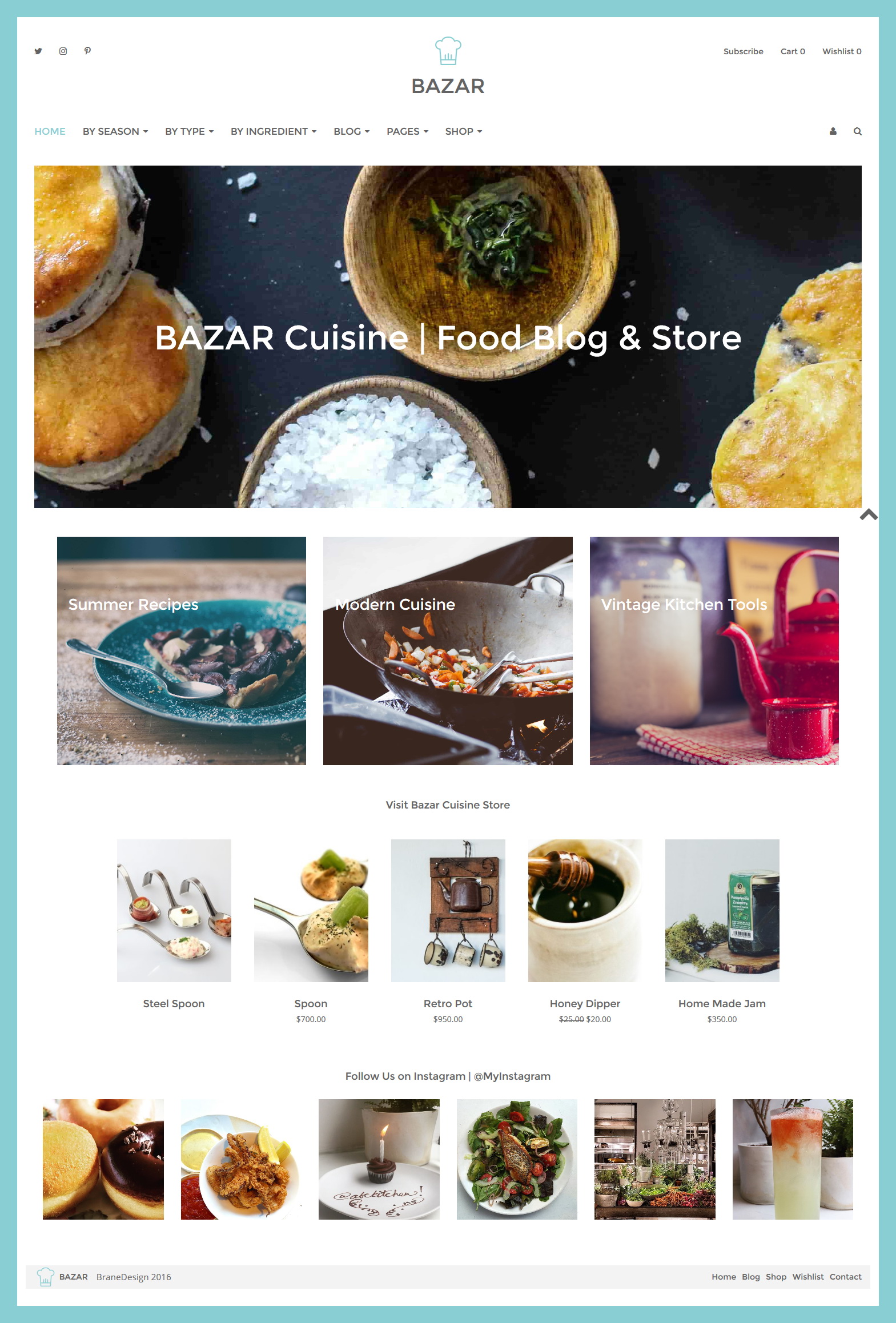Screen dimensions: 896x1323
Task: Open the Instagram social icon
Action: tap(63, 51)
